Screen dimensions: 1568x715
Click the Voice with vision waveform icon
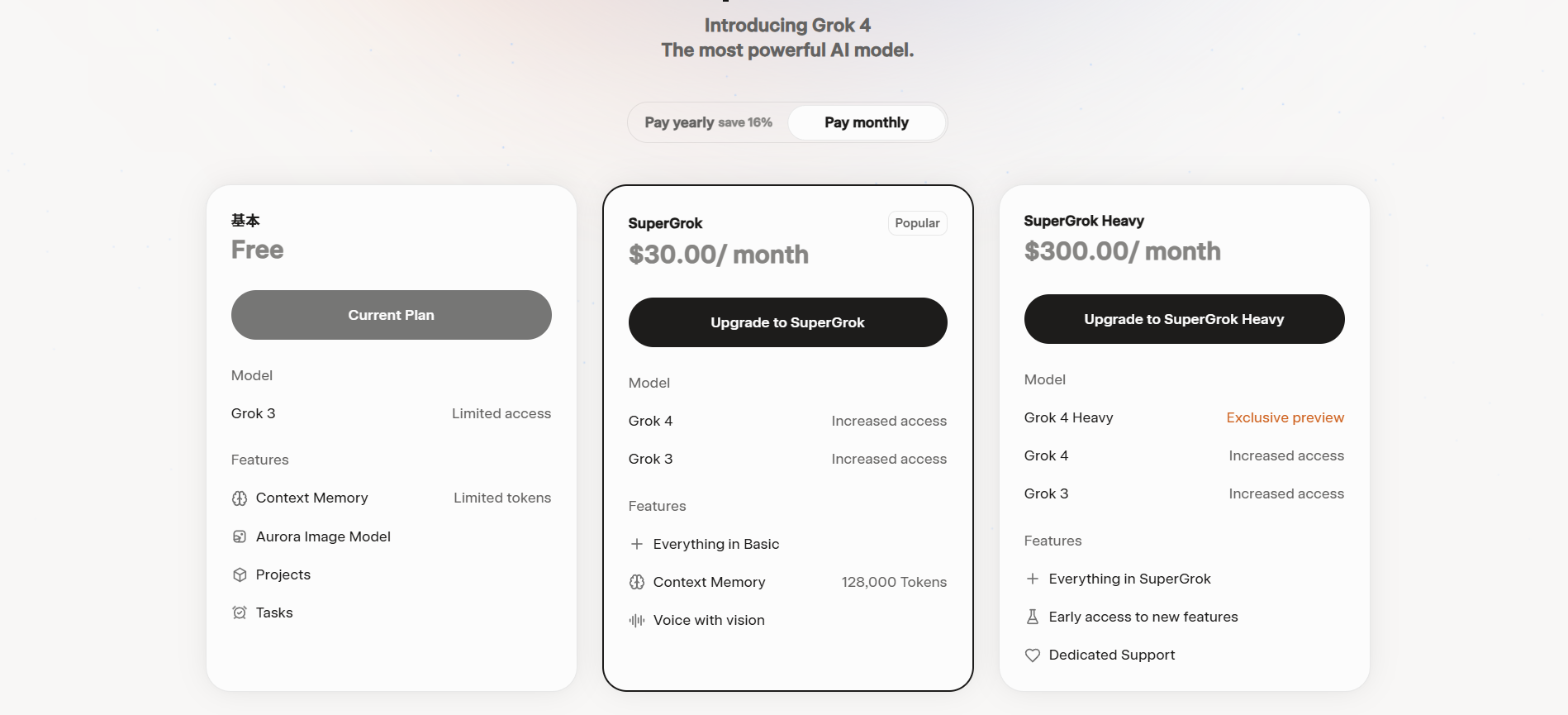(x=637, y=620)
